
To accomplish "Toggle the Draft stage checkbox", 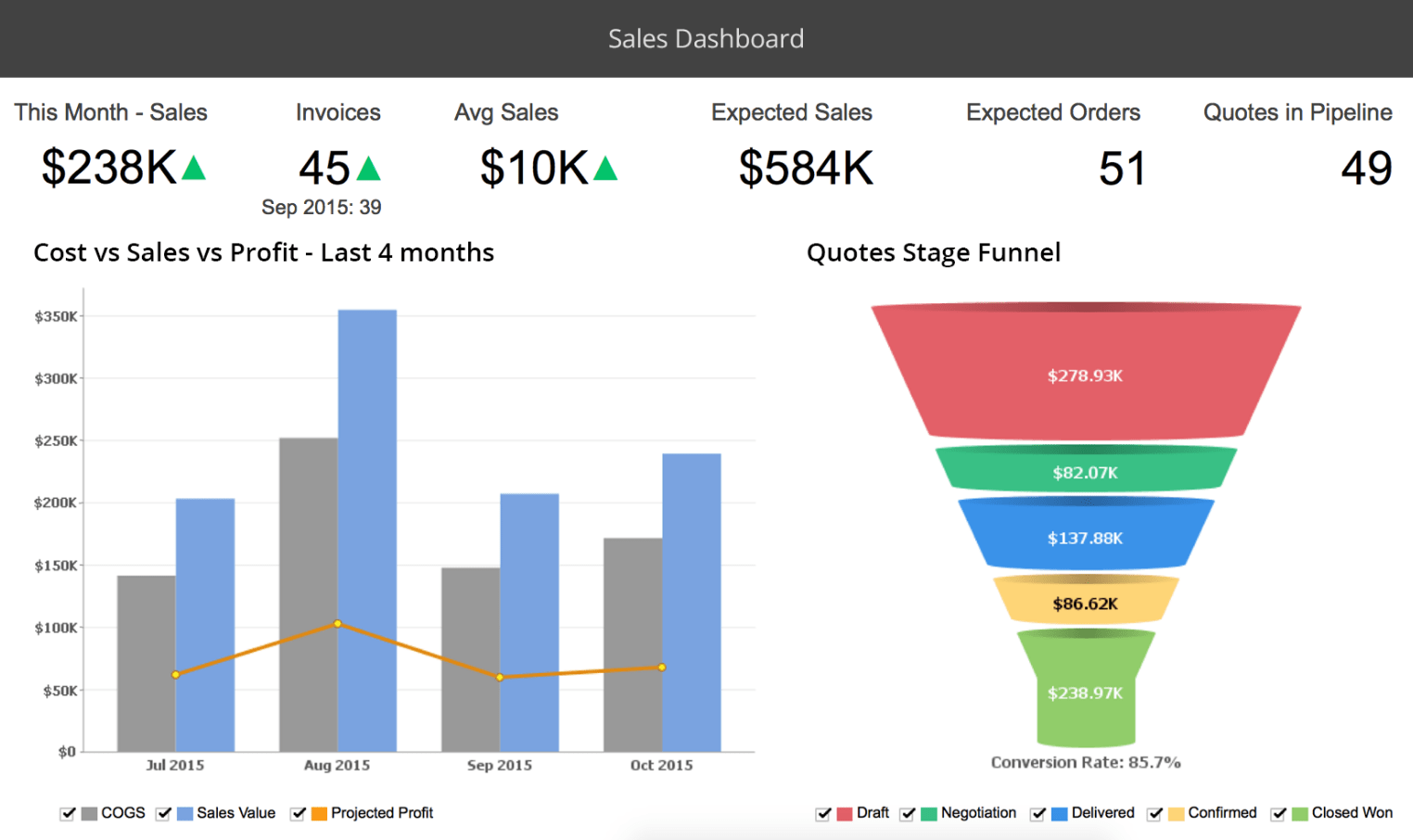I will (823, 813).
